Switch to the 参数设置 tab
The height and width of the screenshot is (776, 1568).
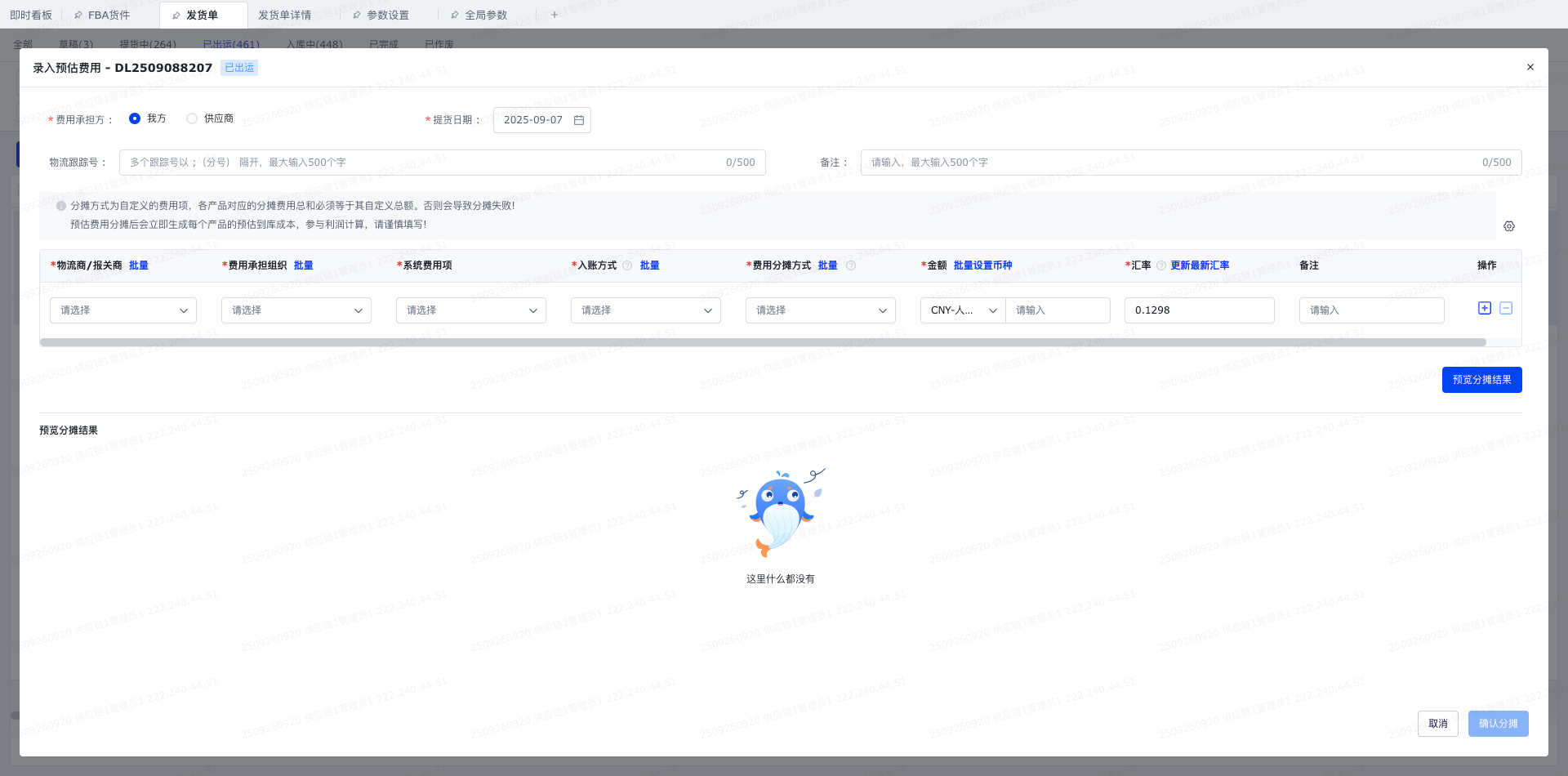389,16
